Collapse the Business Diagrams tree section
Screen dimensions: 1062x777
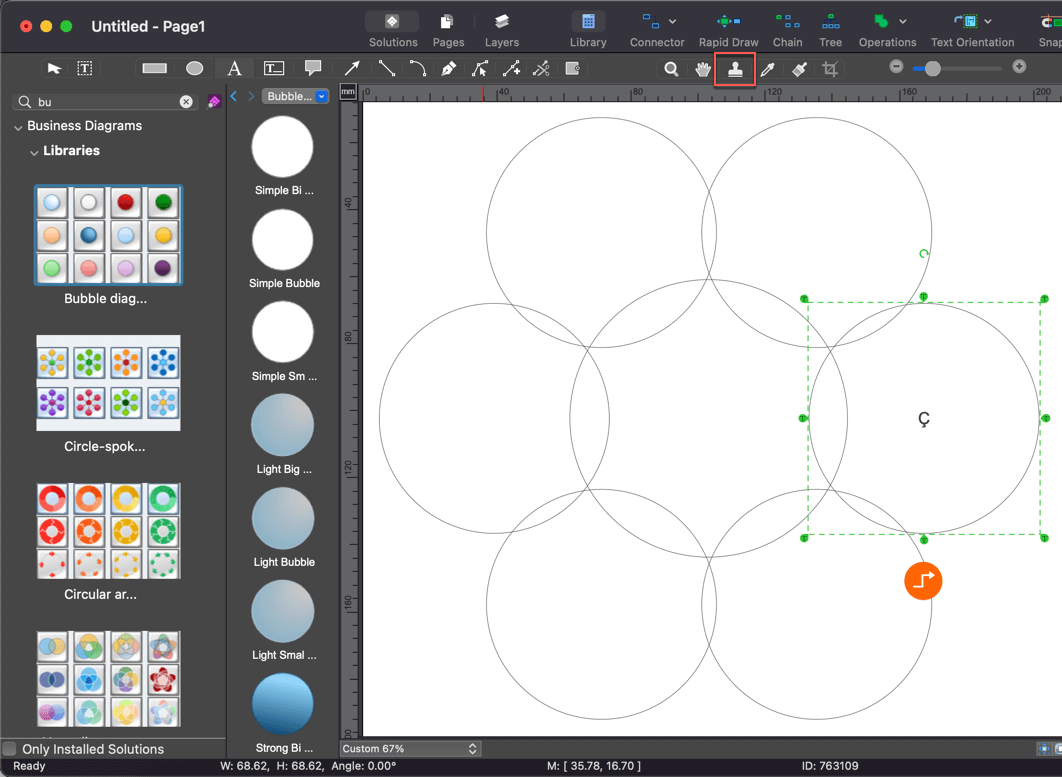click(x=18, y=127)
